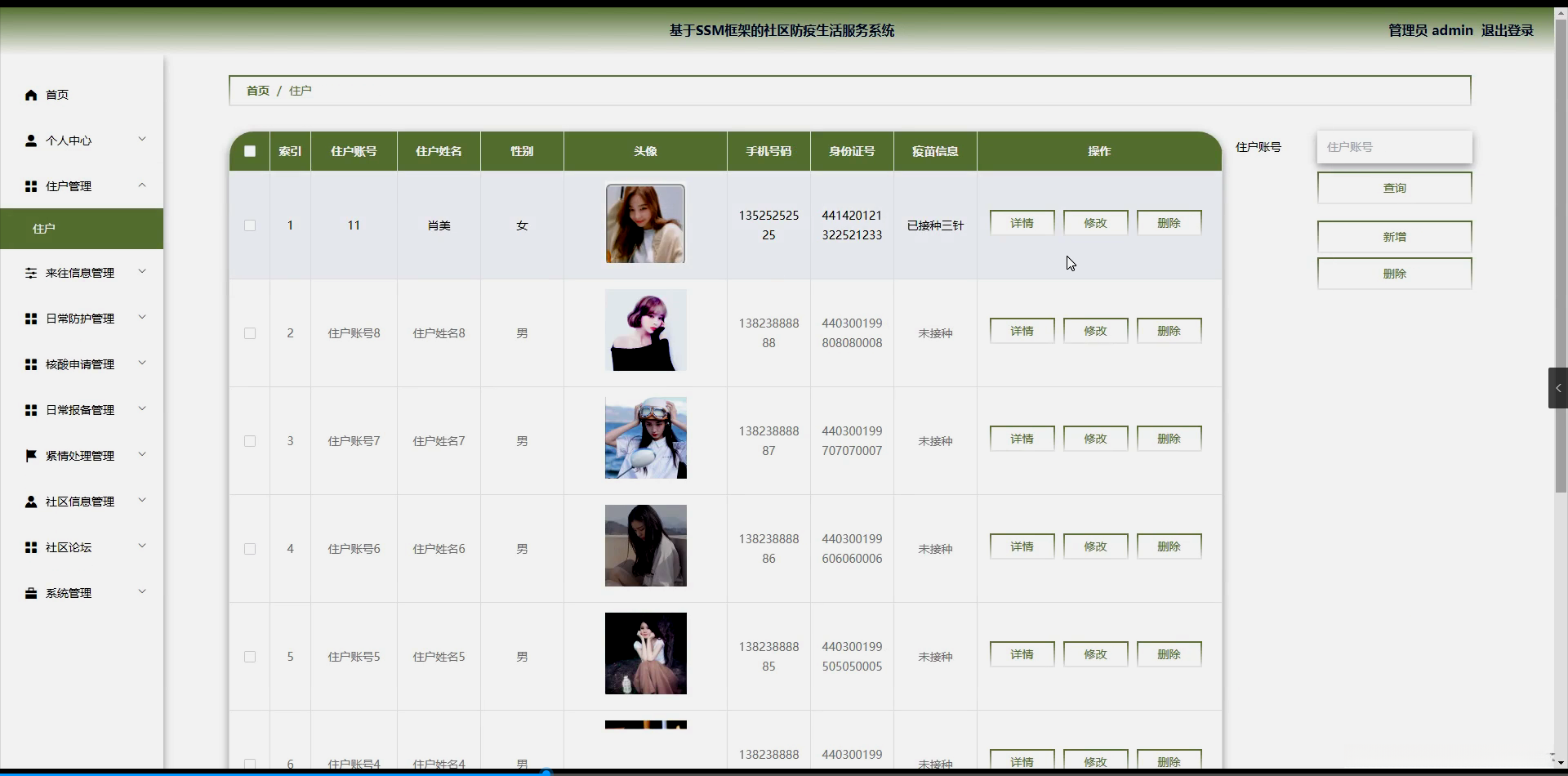This screenshot has width=1568, height=776.
Task: Expand the 社区论坛 chevron
Action: coord(142,546)
